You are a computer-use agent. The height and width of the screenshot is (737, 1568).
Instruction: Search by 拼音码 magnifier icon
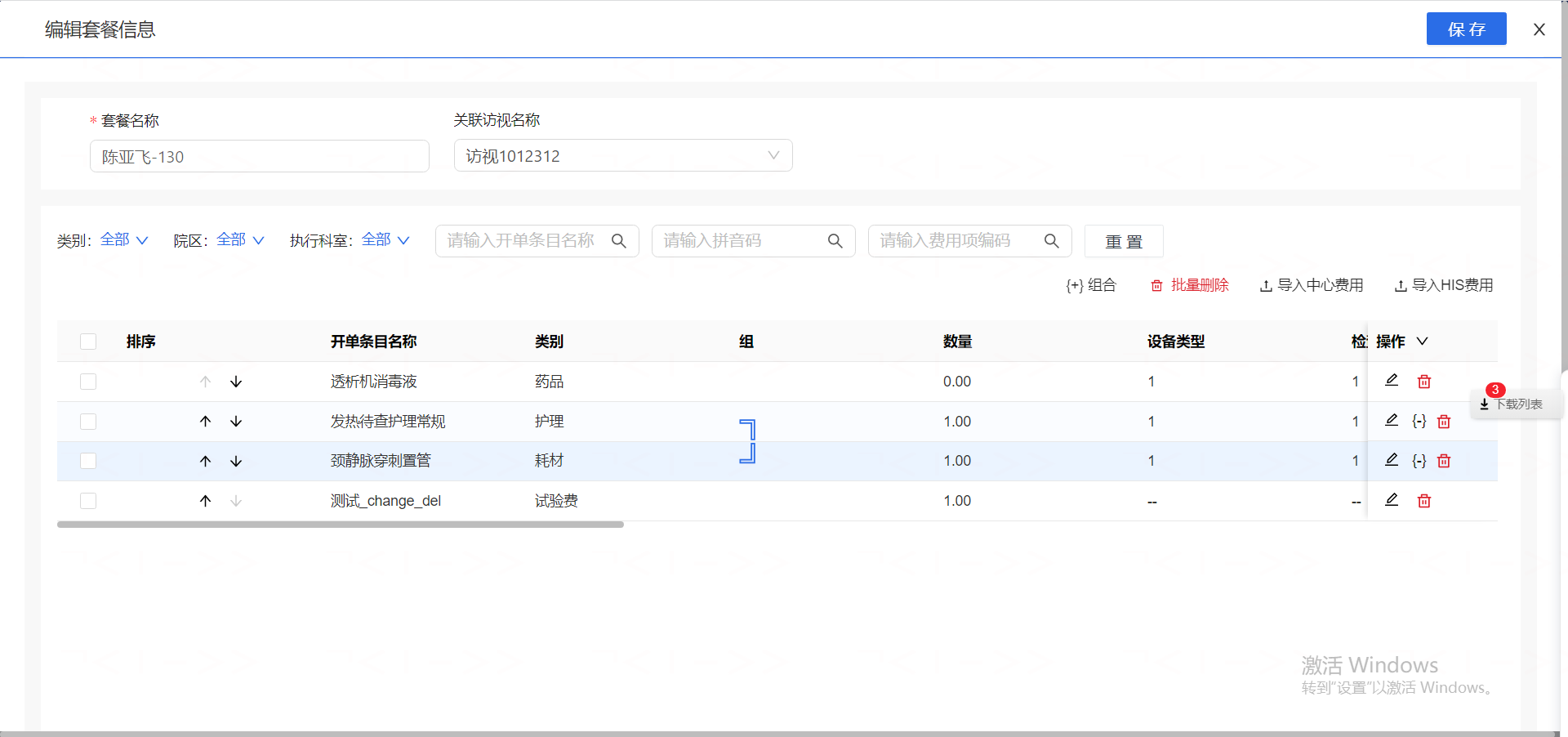click(x=835, y=241)
